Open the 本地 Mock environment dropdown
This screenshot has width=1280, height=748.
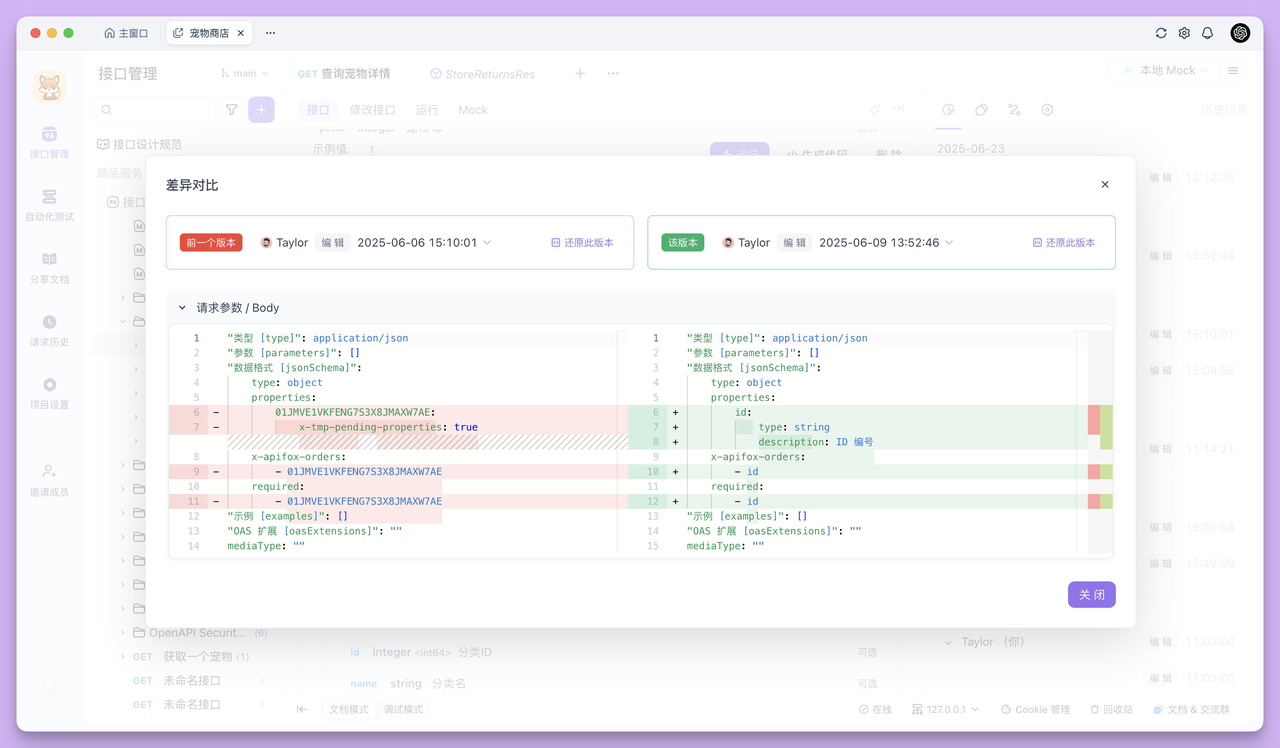[1166, 70]
